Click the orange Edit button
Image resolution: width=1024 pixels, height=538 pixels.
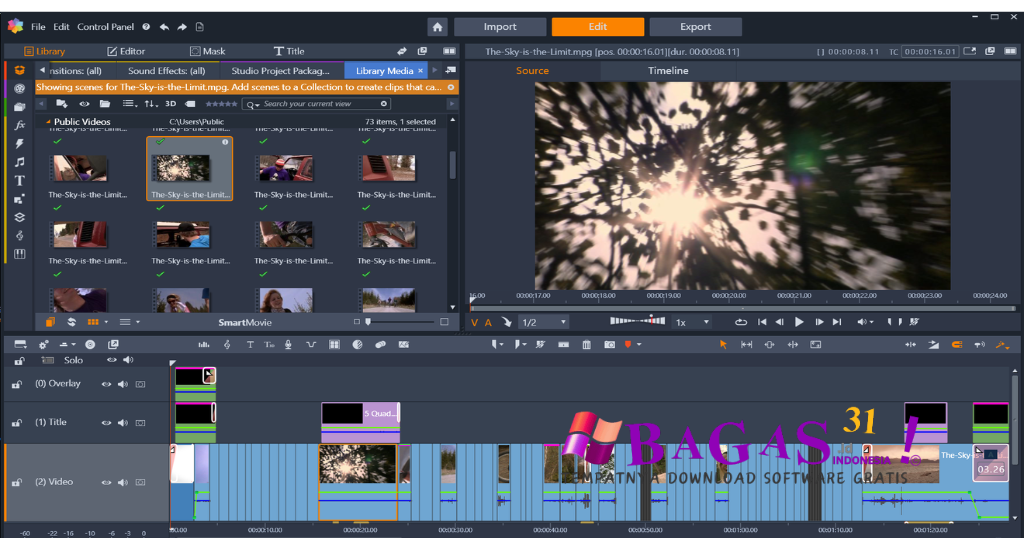pyautogui.click(x=598, y=27)
